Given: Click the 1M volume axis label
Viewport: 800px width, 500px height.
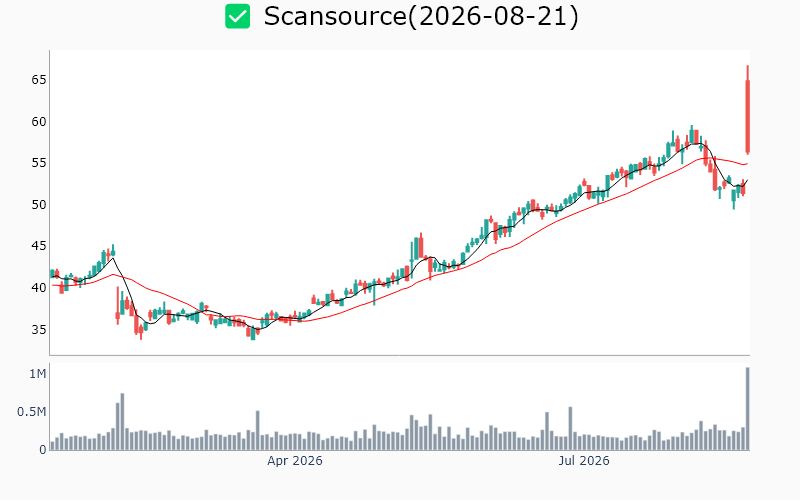Looking at the screenshot, I should [x=38, y=374].
